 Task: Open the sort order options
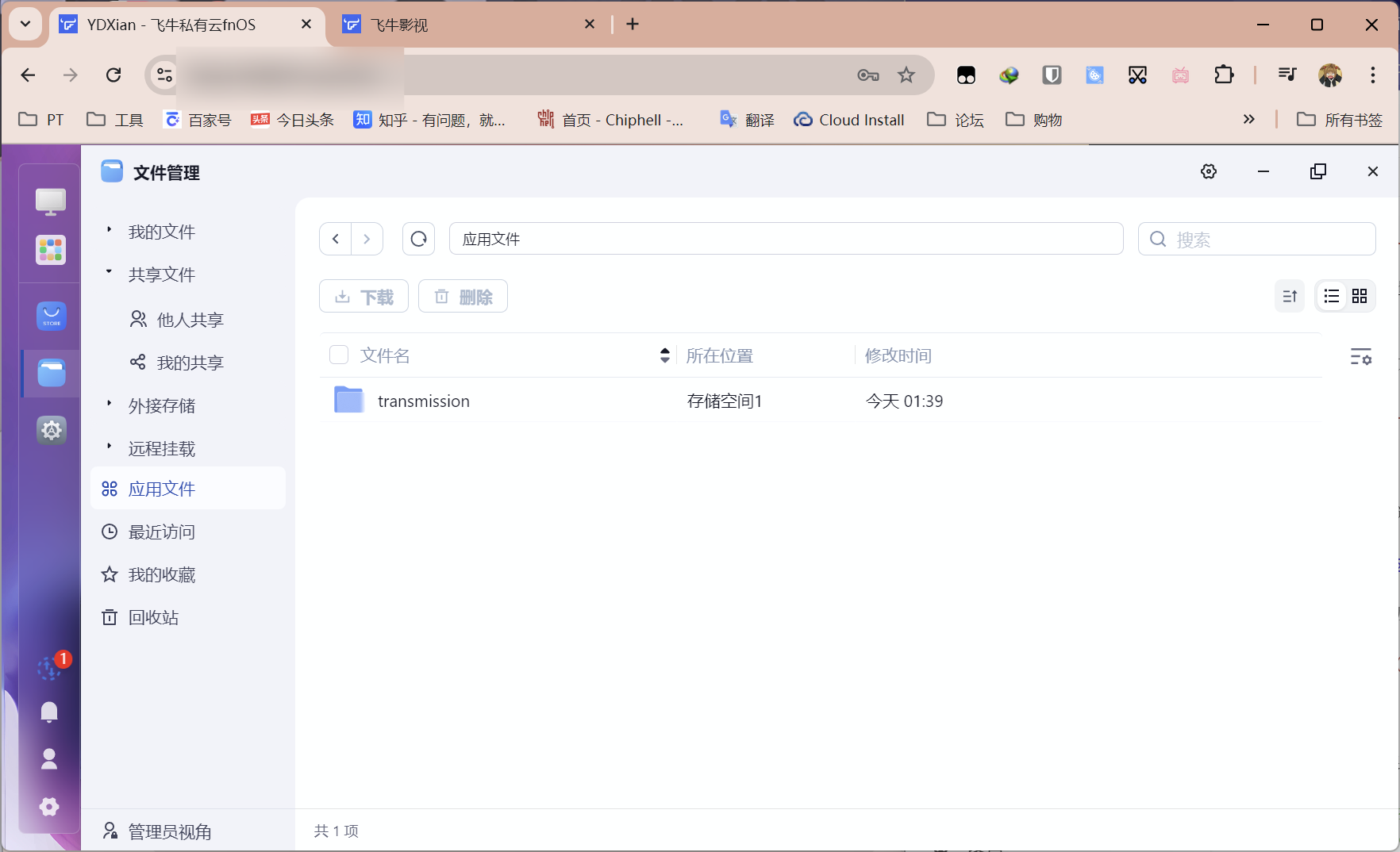pos(1290,296)
